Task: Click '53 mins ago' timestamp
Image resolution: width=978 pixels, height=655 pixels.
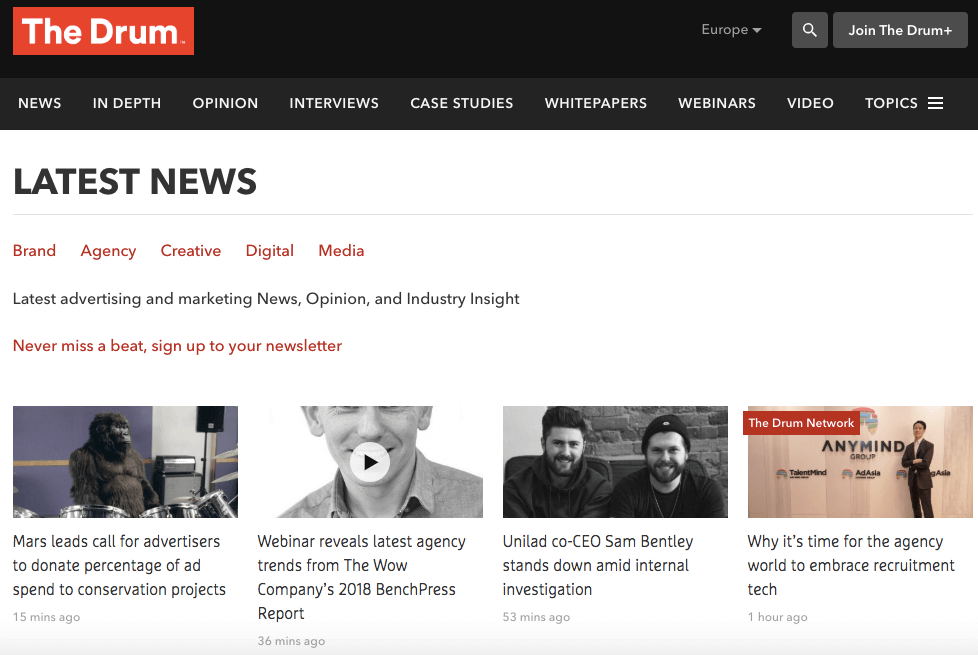Action: tap(536, 617)
